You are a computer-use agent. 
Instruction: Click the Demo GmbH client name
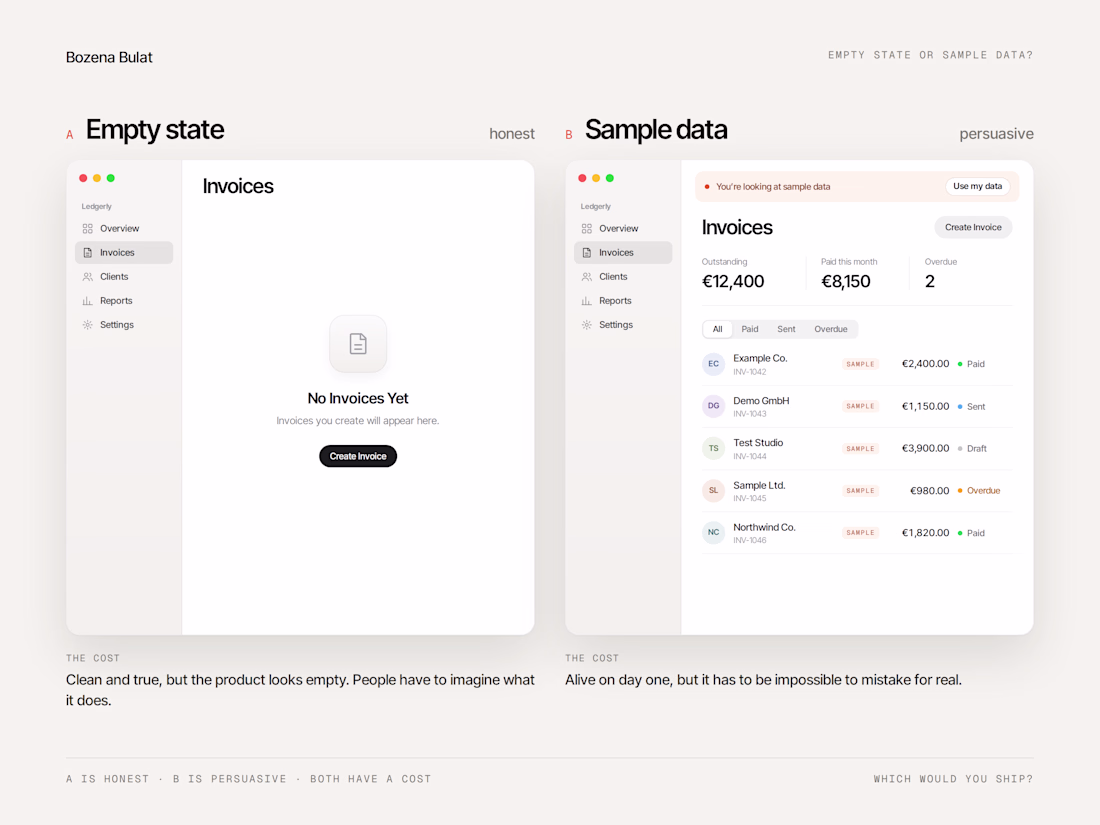pos(761,401)
